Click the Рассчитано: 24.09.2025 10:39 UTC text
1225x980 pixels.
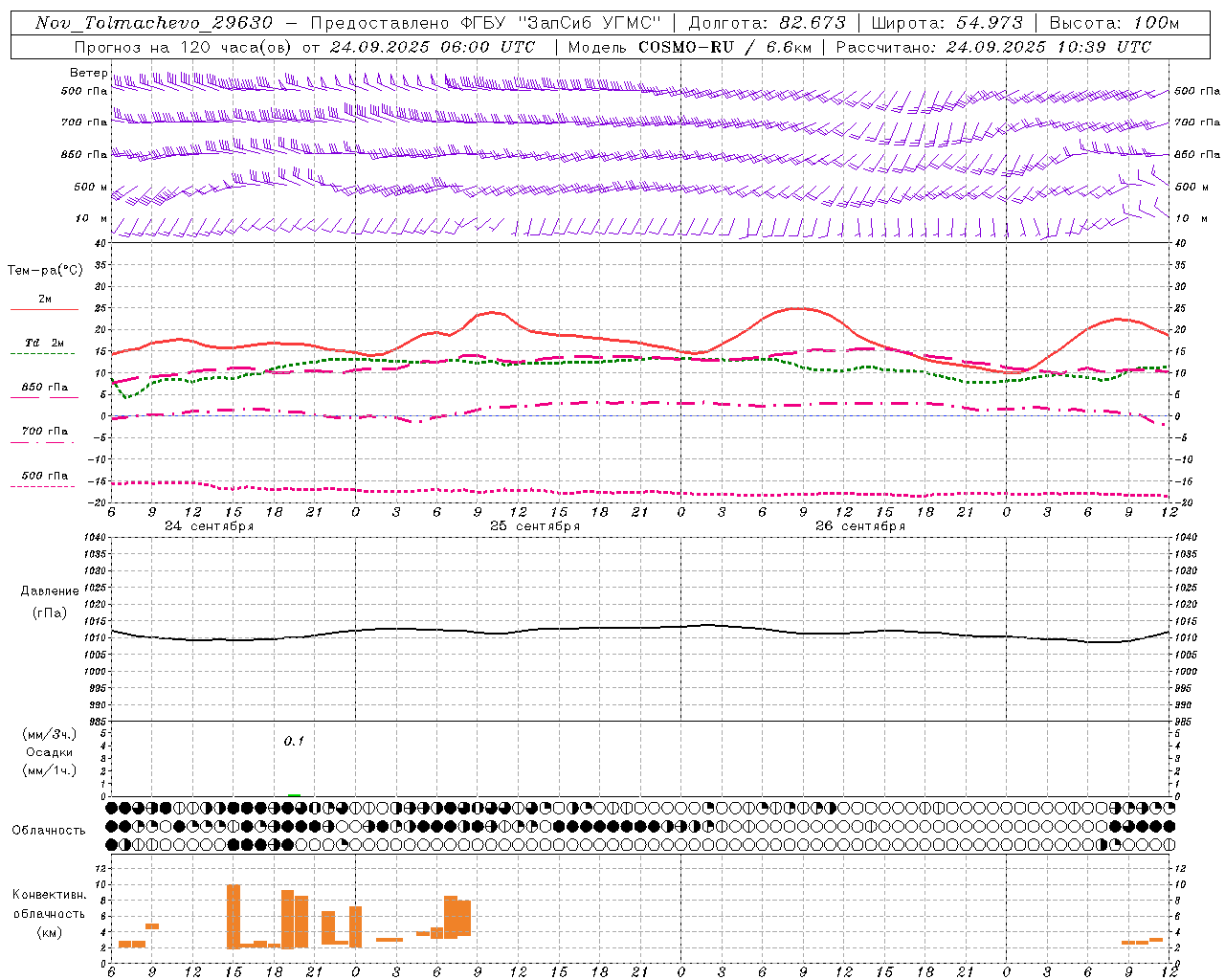993,47
